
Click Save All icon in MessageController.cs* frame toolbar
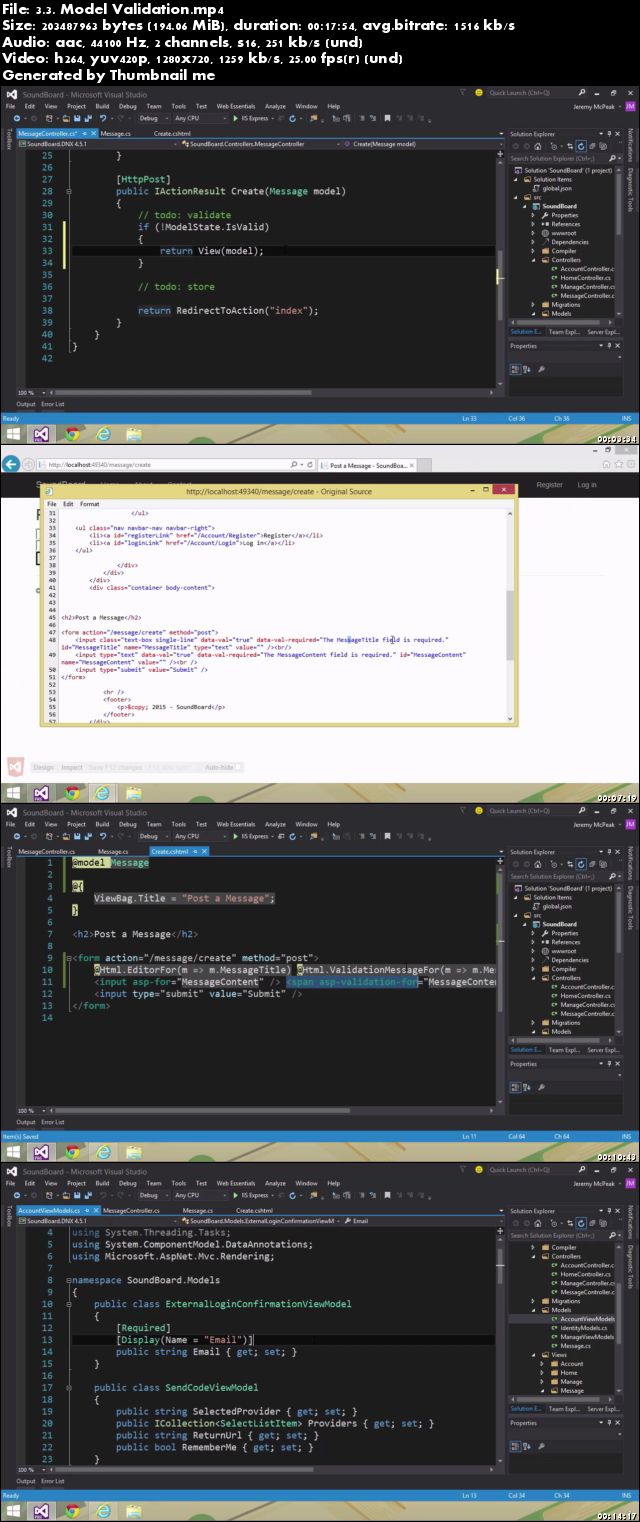coord(89,118)
